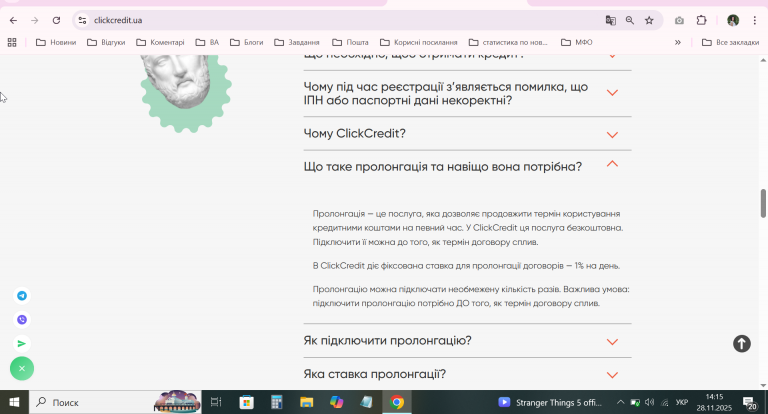Click the forward navigation arrow
This screenshot has width=768, height=414.
34,20
